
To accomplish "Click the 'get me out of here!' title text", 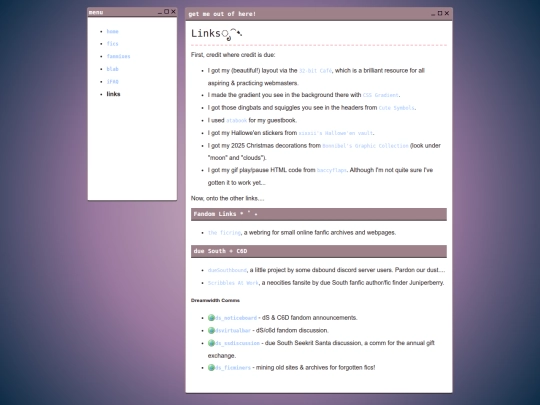I will click(222, 14).
